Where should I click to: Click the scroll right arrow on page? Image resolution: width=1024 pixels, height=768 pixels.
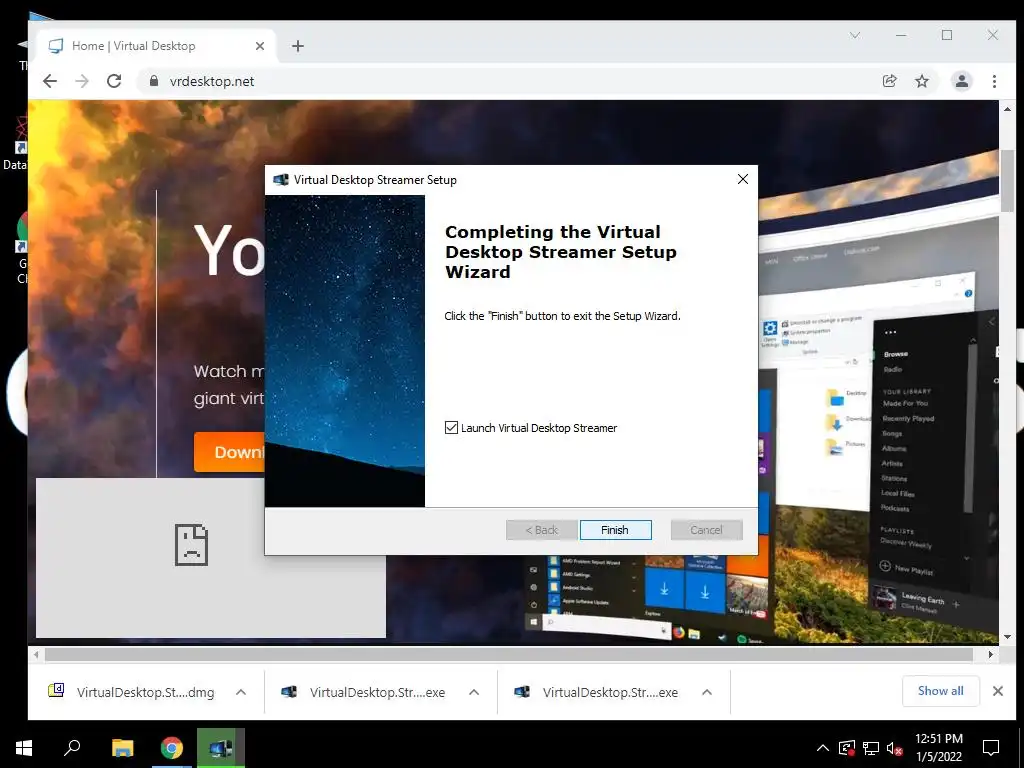991,654
